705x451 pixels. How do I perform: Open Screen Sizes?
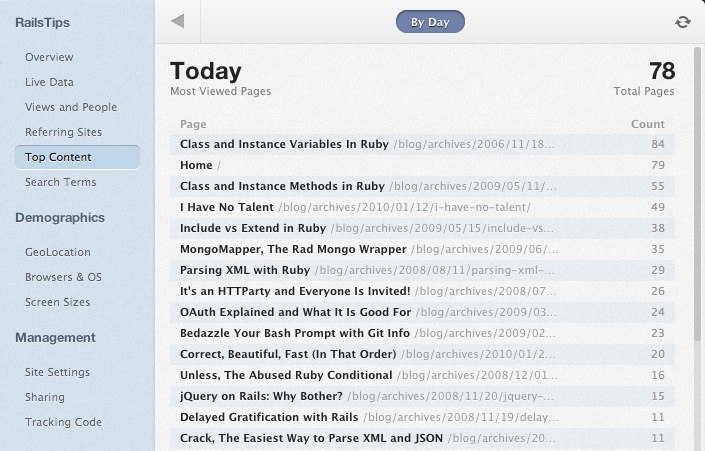pos(58,302)
